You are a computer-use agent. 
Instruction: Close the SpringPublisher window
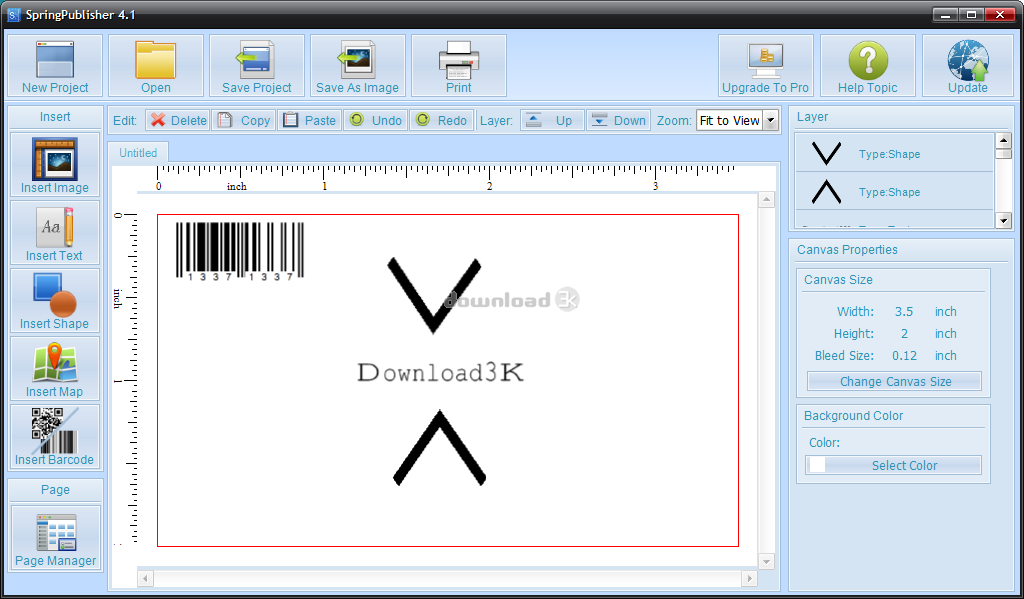pos(999,14)
